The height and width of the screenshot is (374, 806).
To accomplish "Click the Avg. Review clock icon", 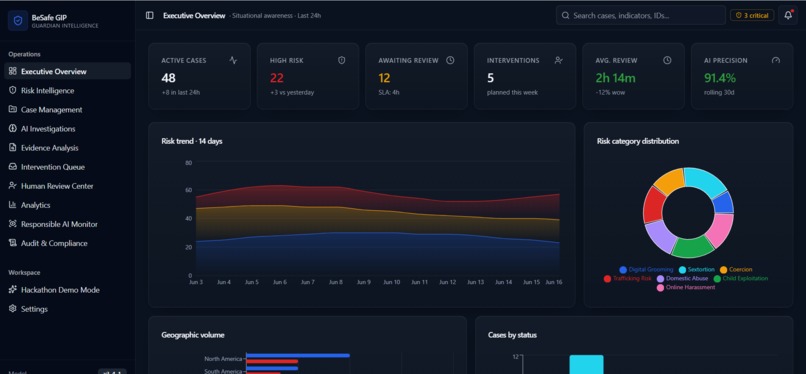I will 667,60.
